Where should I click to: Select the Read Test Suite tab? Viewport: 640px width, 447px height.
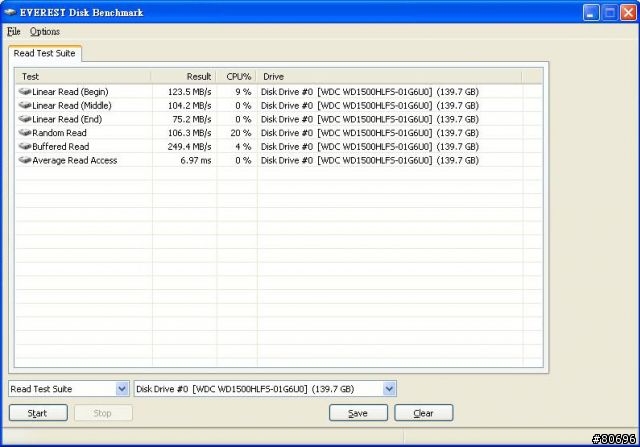point(44,53)
